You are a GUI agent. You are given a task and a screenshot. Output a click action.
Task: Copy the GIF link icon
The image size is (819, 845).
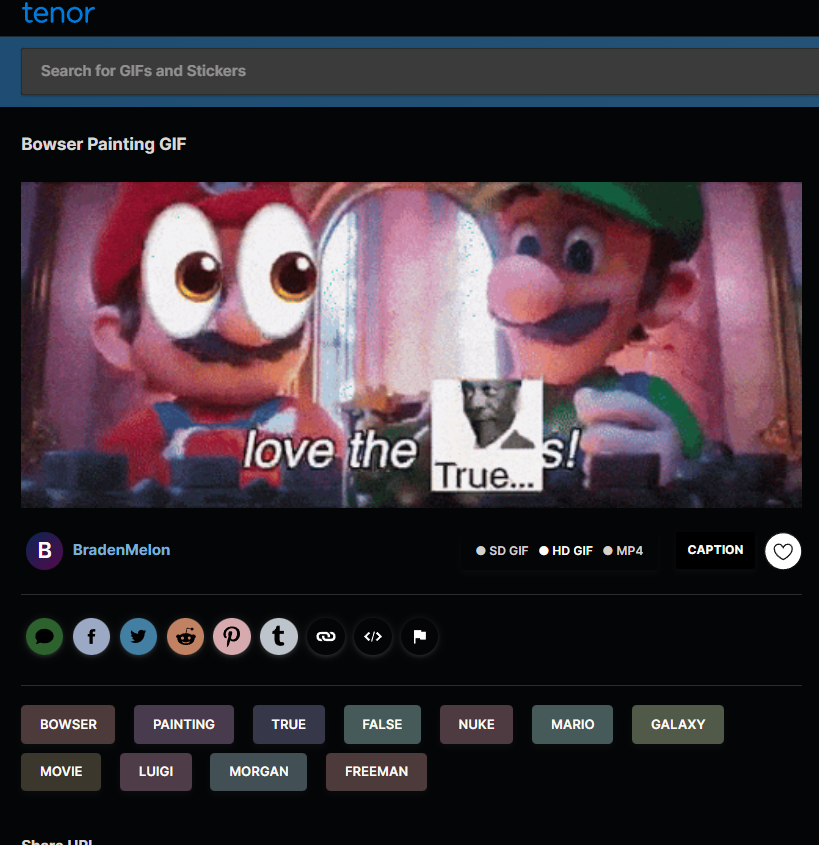pyautogui.click(x=325, y=636)
